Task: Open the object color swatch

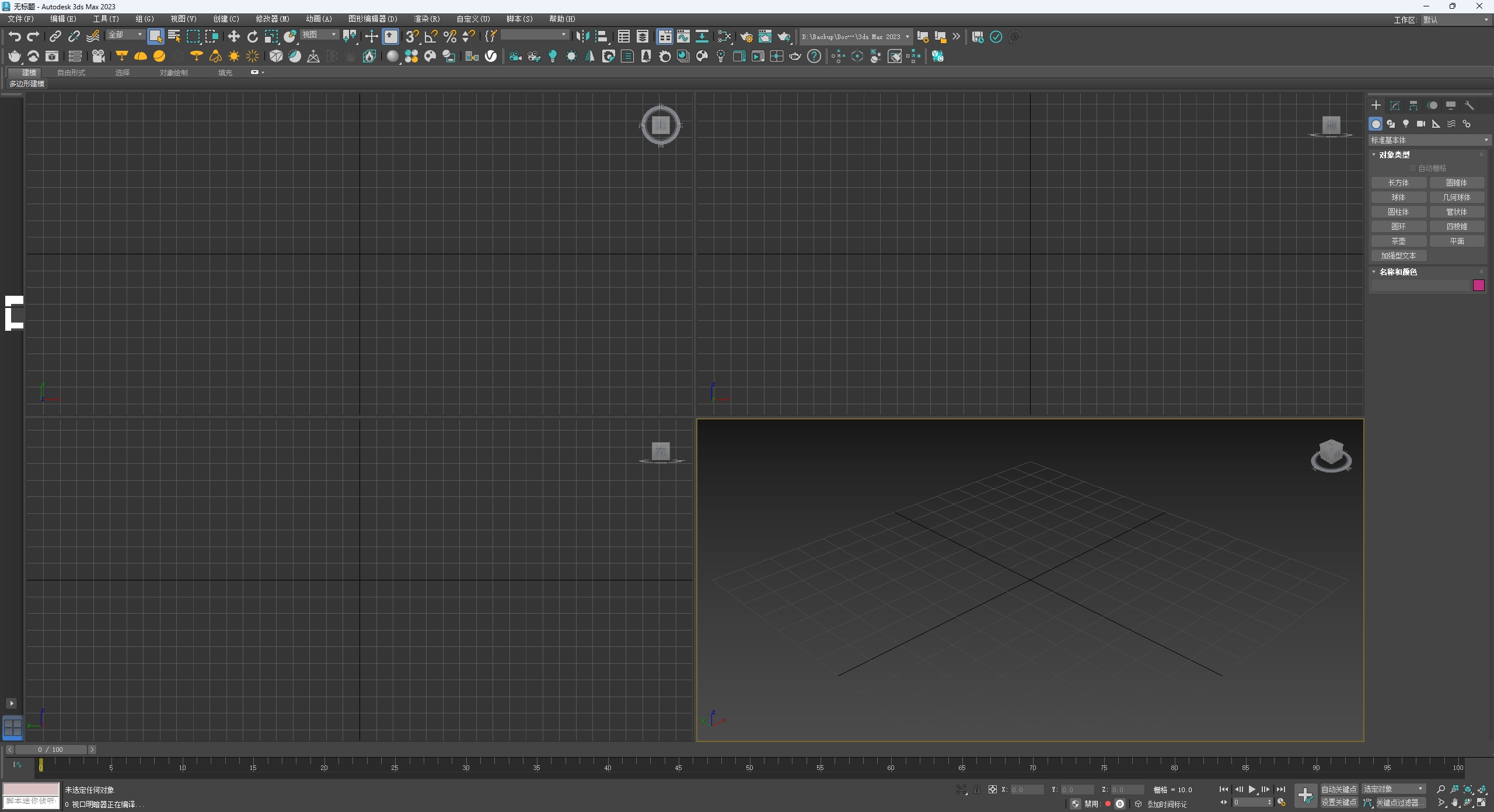Action: (1479, 285)
